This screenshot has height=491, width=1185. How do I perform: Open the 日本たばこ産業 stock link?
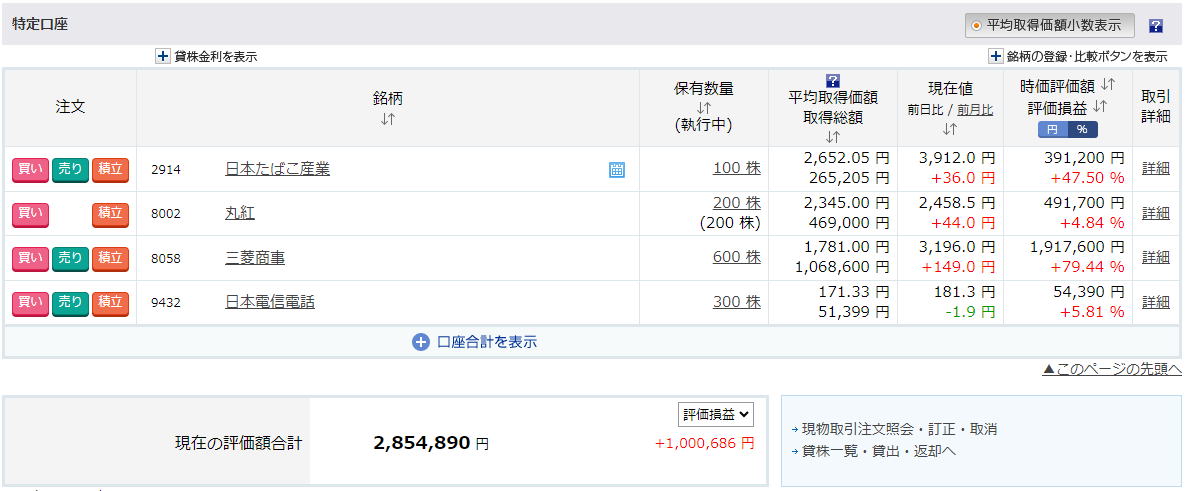pyautogui.click(x=277, y=169)
